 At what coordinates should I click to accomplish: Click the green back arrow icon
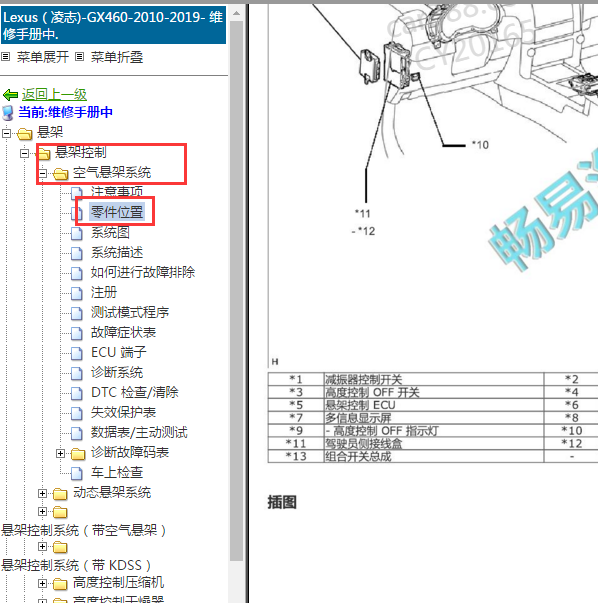click(x=10, y=94)
